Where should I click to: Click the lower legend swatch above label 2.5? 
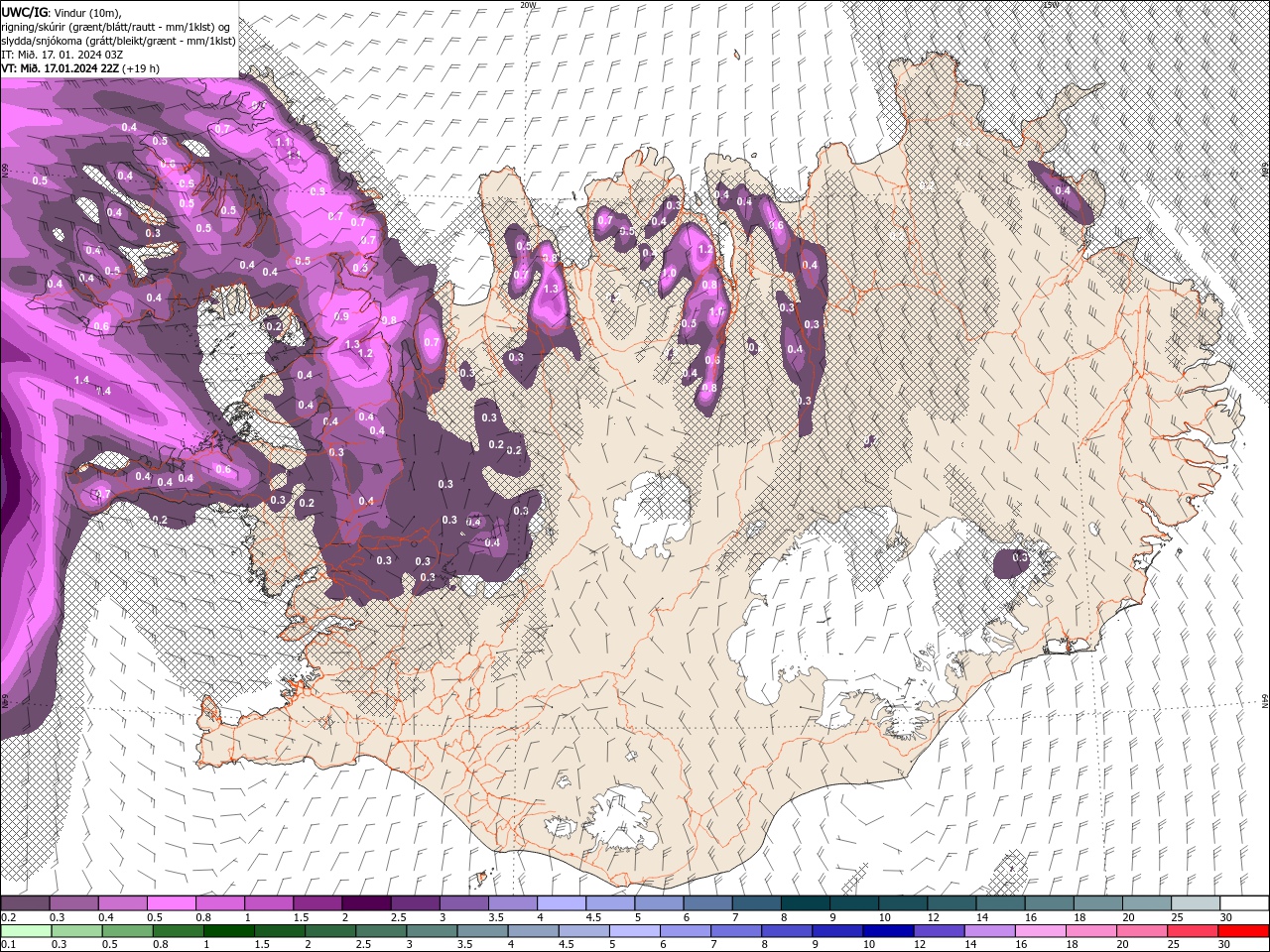coord(380,930)
